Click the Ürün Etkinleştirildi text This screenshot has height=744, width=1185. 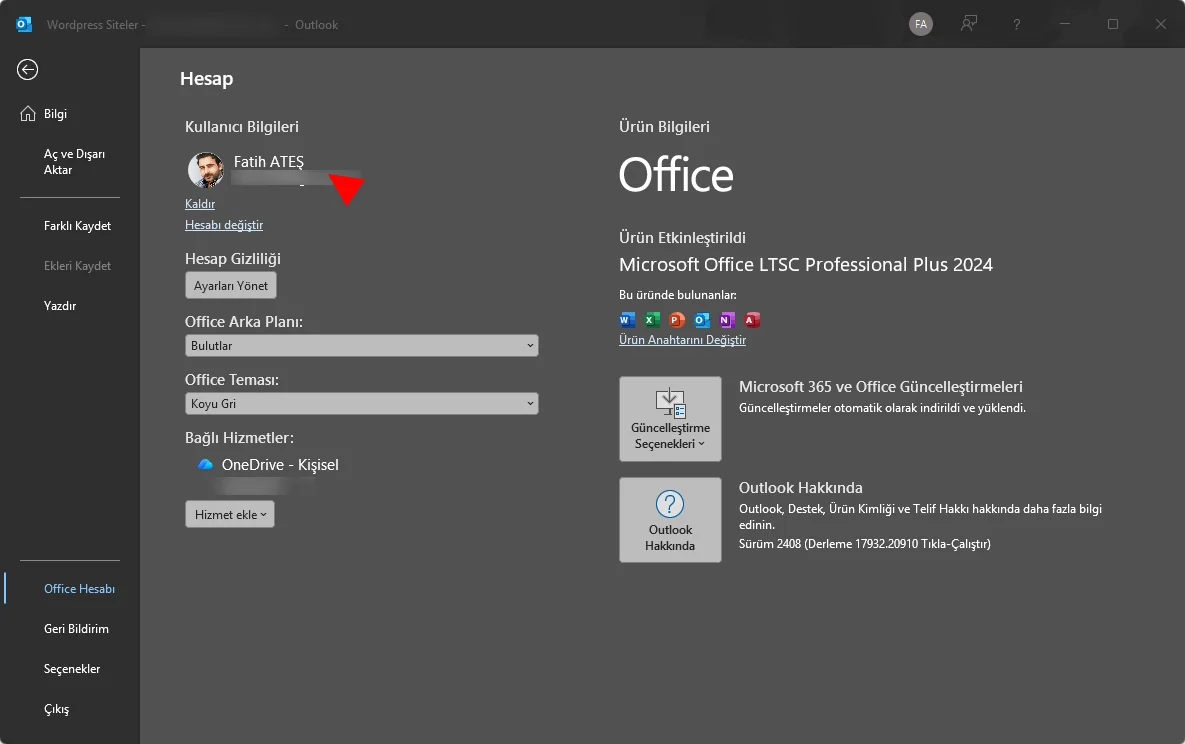(x=682, y=237)
